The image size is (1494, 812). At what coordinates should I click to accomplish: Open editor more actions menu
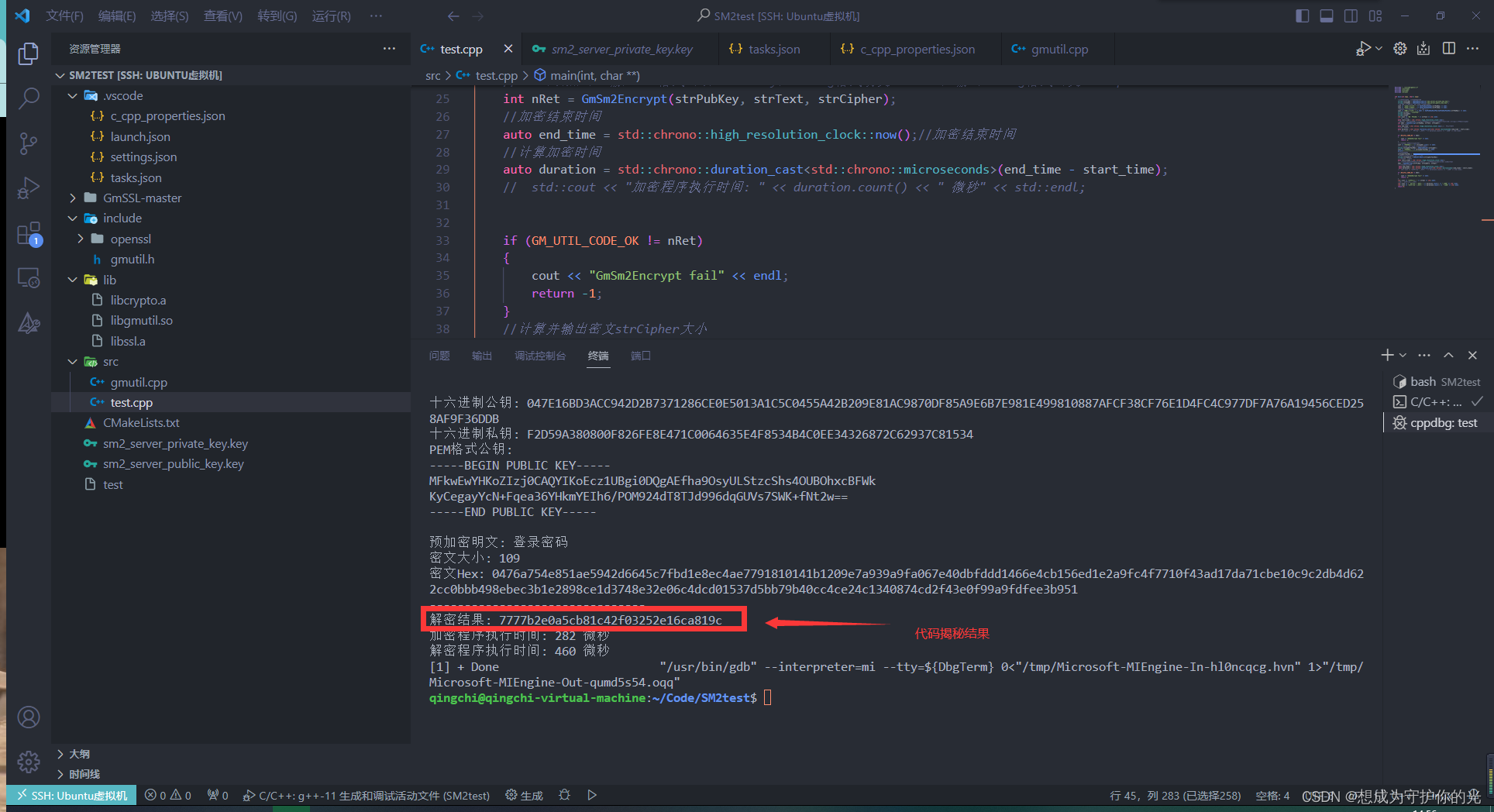1472,49
